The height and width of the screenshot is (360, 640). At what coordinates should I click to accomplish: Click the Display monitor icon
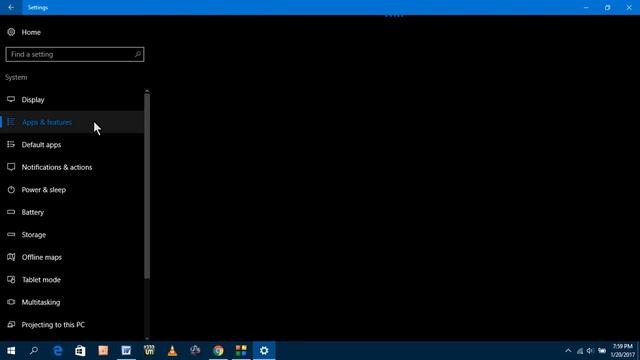pyautogui.click(x=11, y=99)
